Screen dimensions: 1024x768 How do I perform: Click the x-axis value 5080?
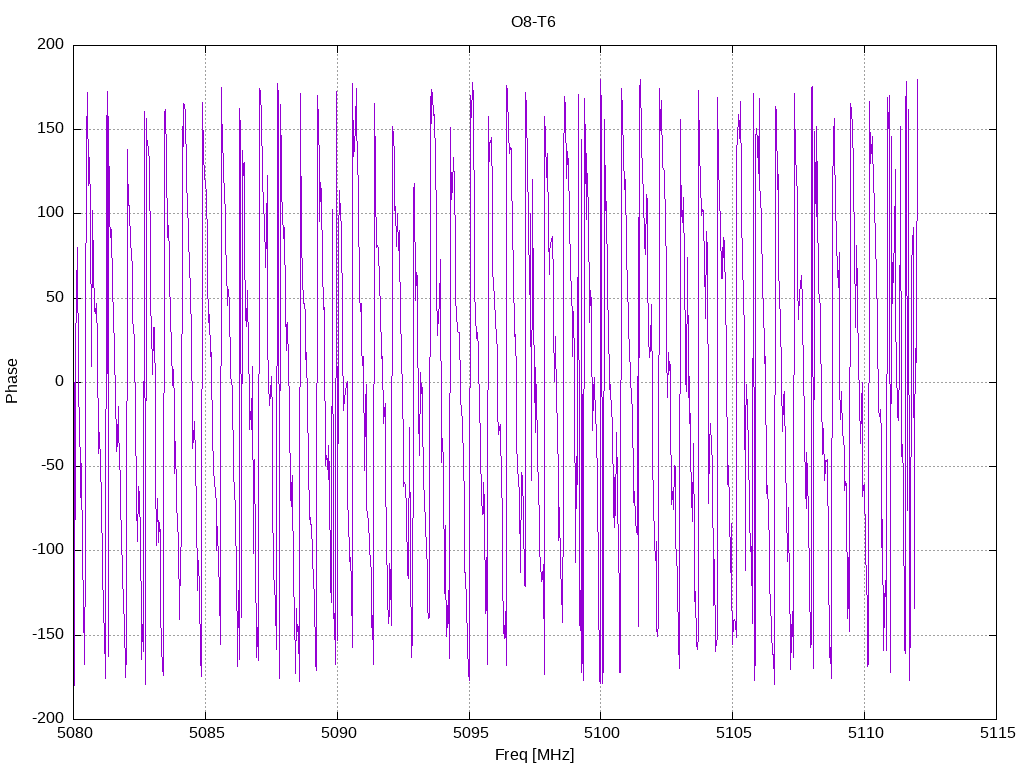click(x=75, y=733)
